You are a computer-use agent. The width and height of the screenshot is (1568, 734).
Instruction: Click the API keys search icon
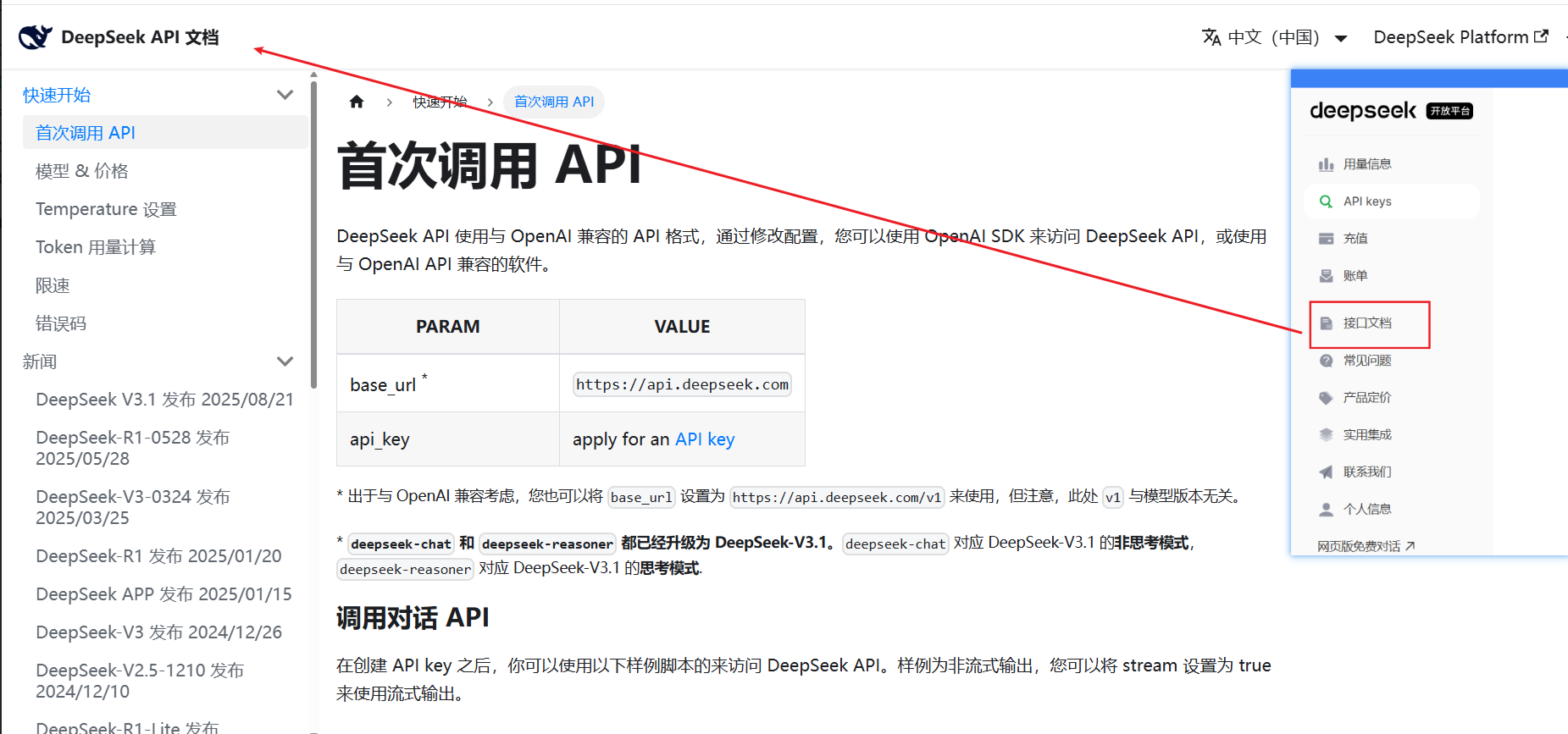coord(1326,201)
